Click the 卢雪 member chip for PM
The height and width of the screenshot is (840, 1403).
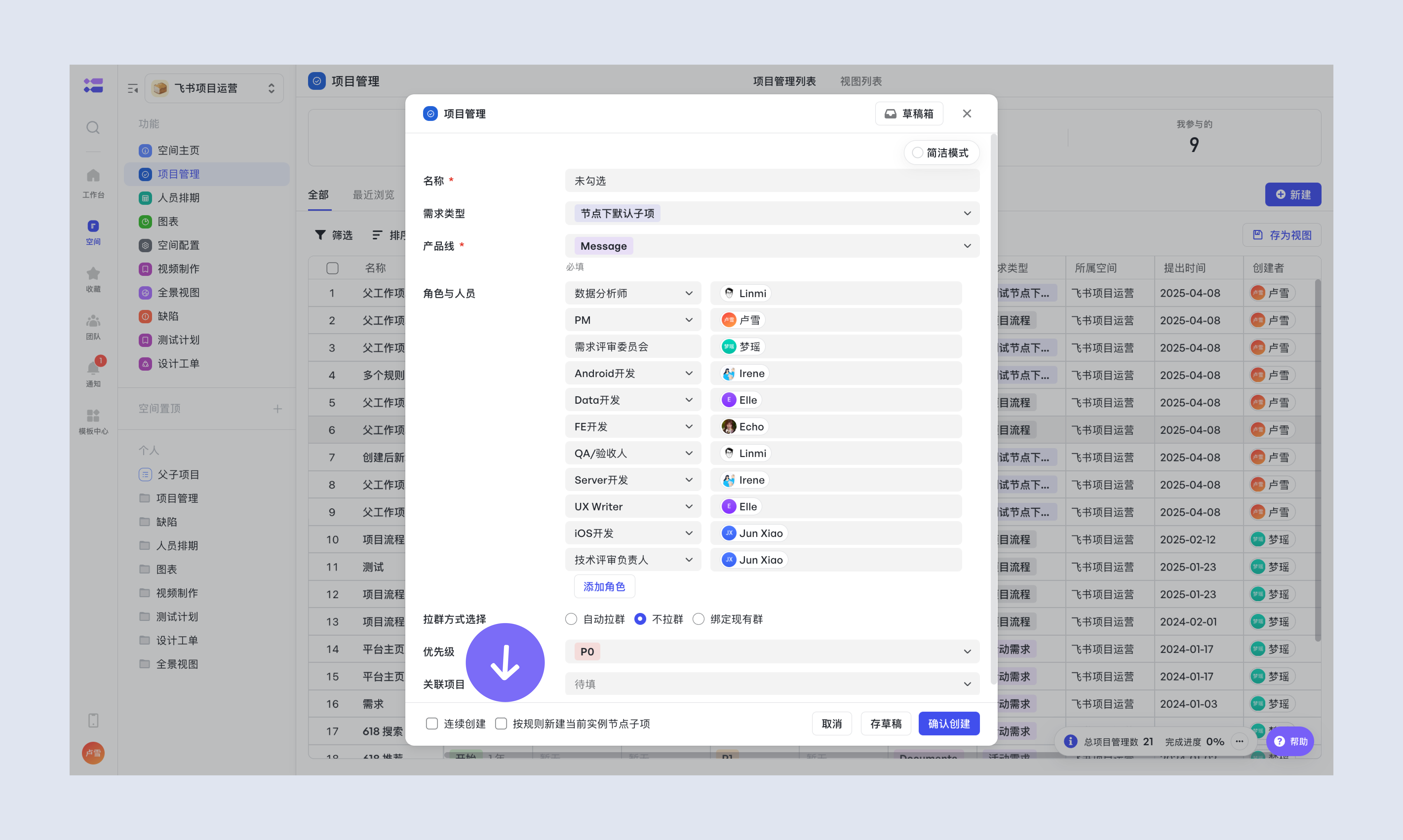point(742,320)
